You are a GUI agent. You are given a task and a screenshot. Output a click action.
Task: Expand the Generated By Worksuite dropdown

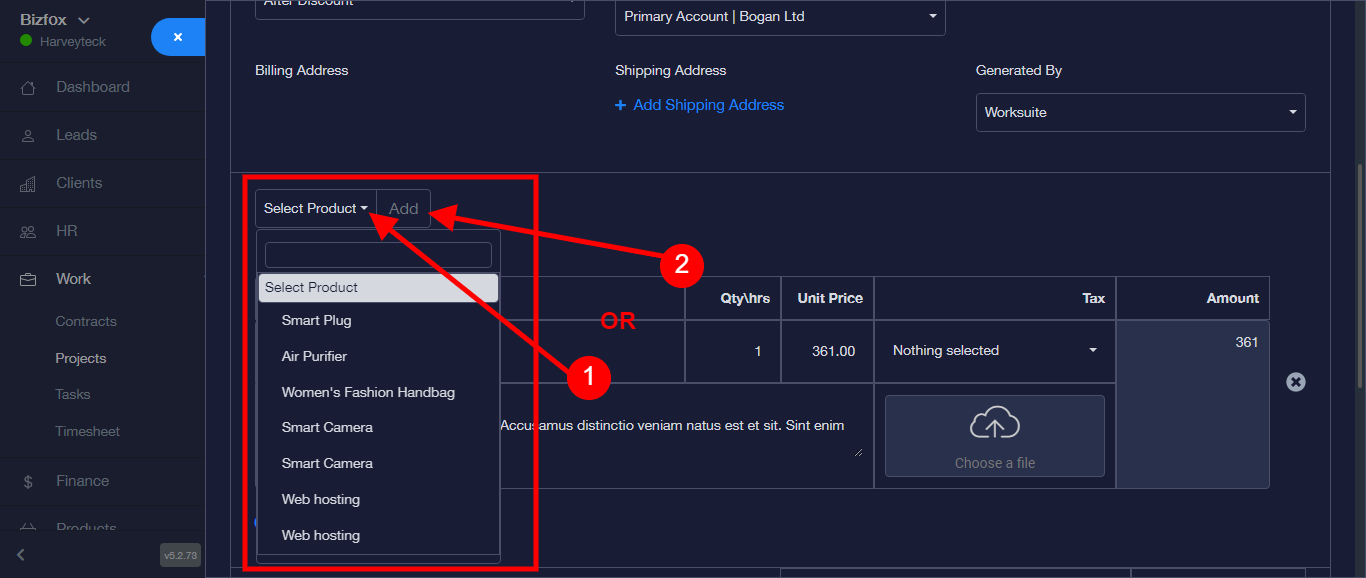(x=1140, y=112)
